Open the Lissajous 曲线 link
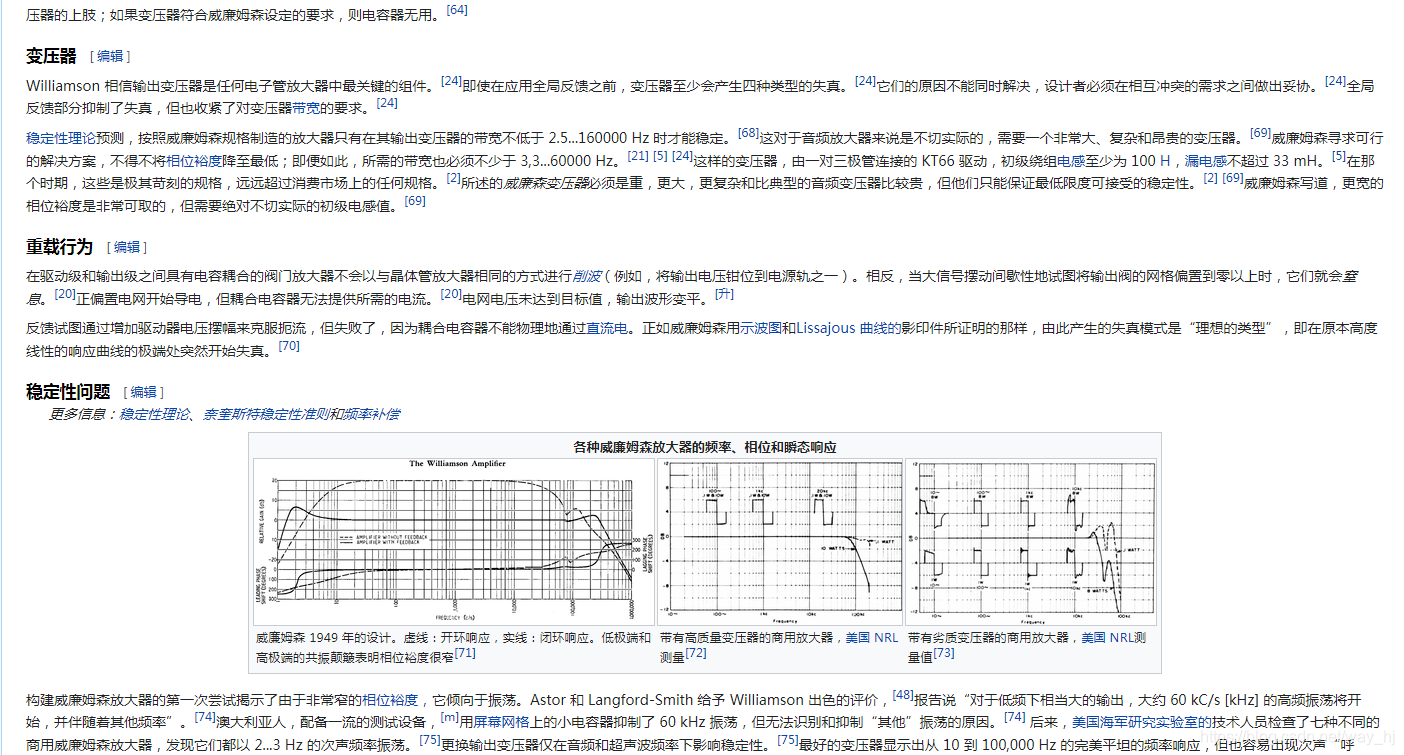1404x755 pixels. pyautogui.click(x=848, y=328)
